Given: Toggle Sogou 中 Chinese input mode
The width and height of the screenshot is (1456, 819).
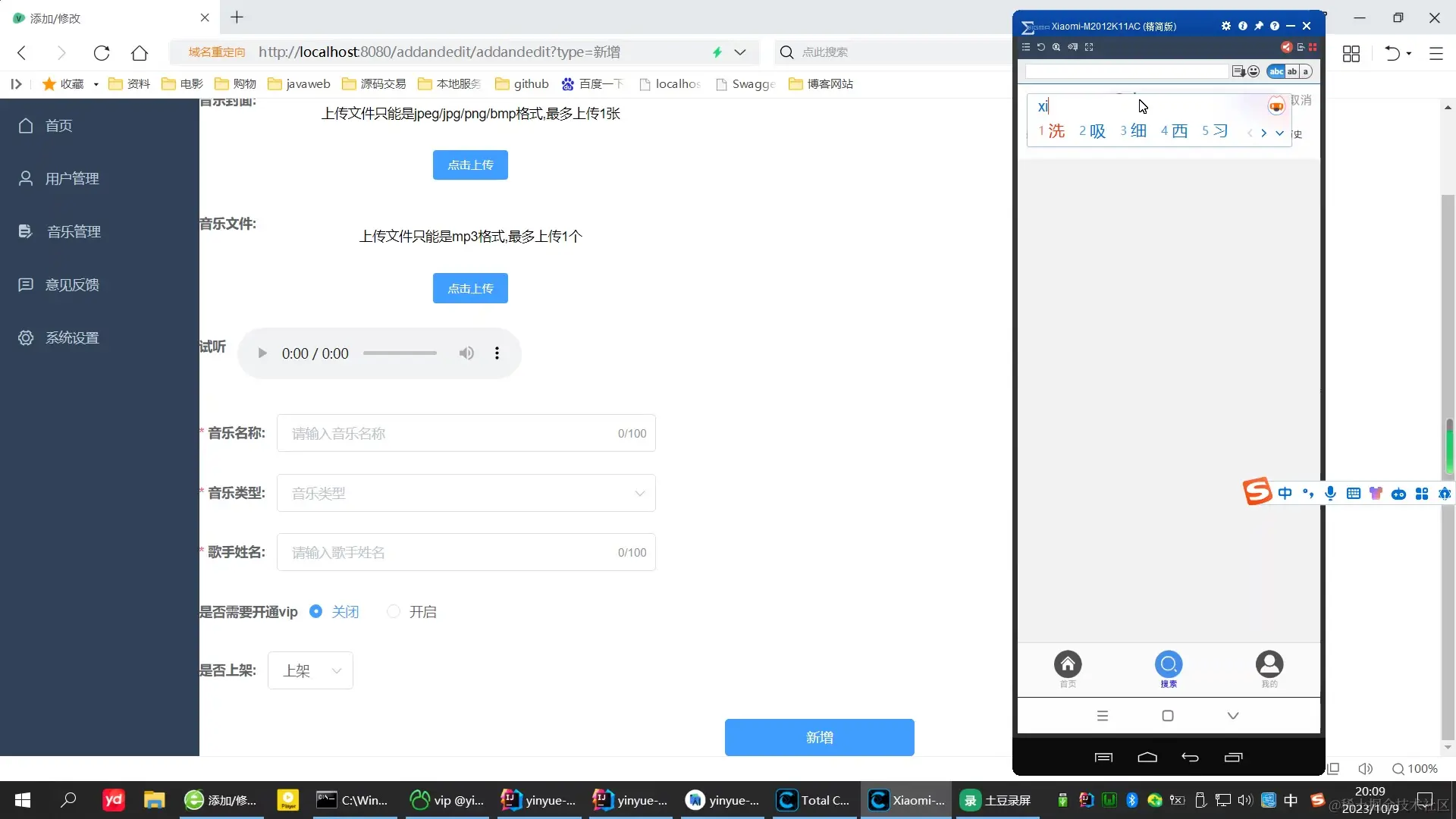Looking at the screenshot, I should click(x=1285, y=494).
